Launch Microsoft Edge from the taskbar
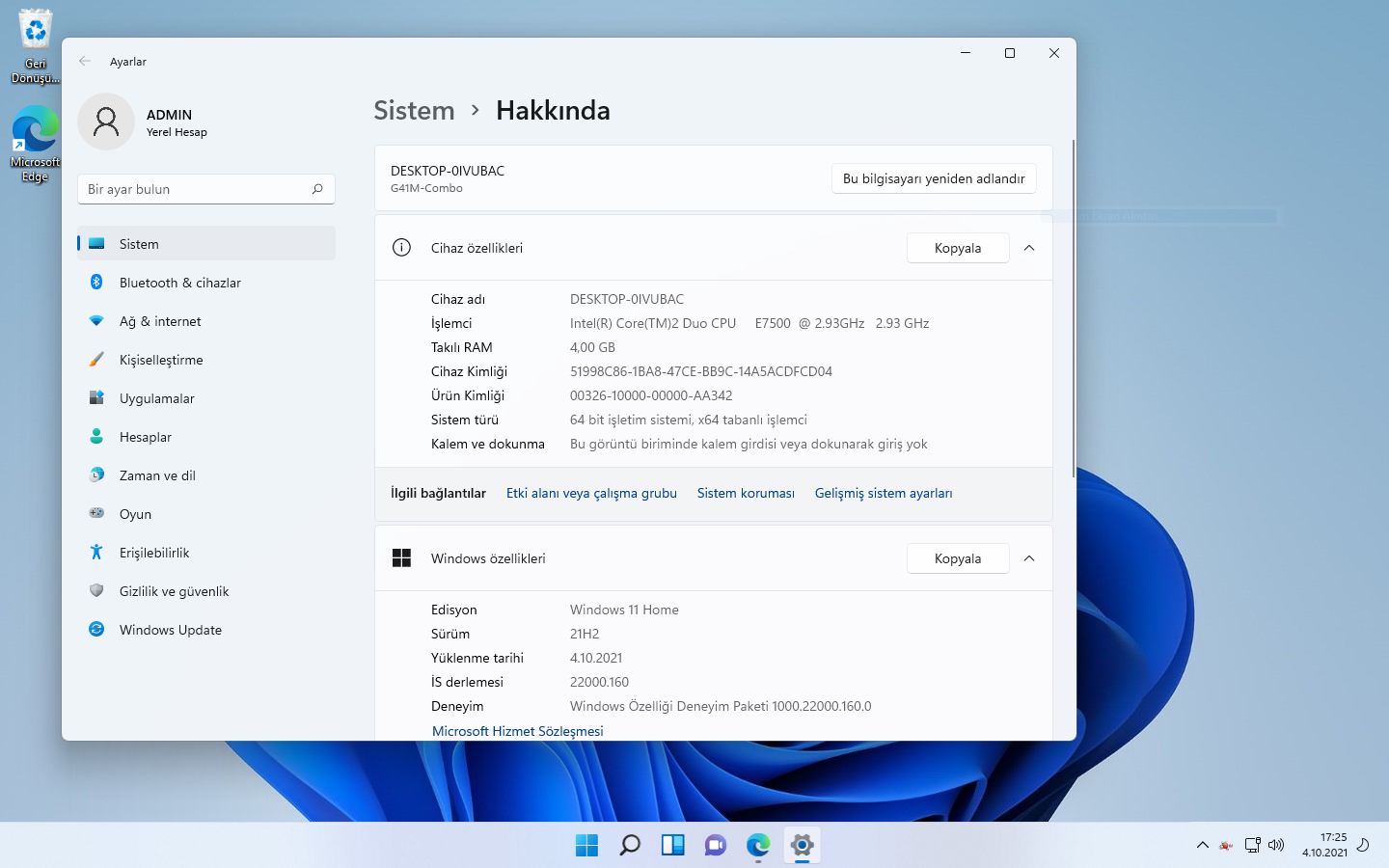The height and width of the screenshot is (868, 1389). (758, 846)
